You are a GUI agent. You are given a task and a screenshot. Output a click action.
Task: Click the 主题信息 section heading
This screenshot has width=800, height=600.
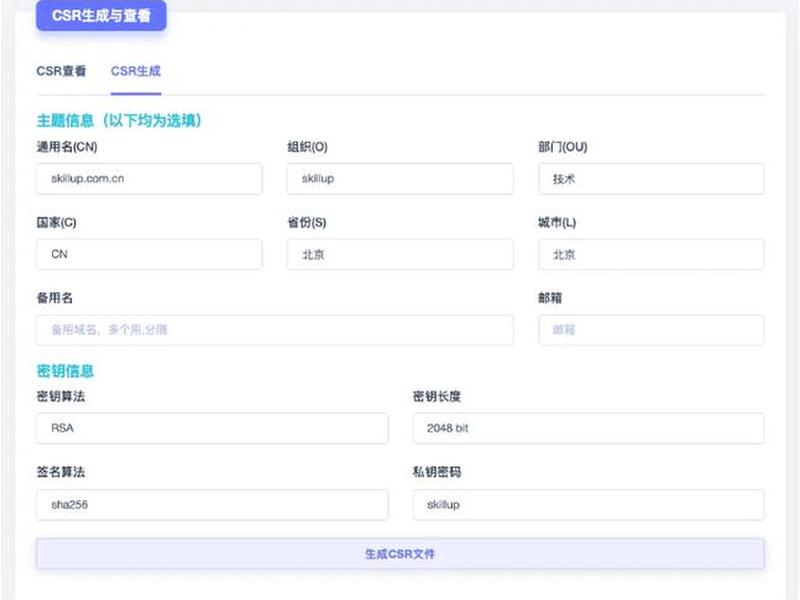coord(119,120)
